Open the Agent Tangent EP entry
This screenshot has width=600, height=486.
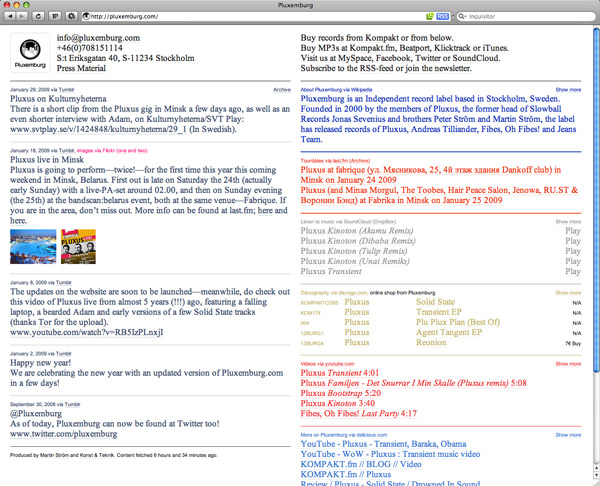[x=449, y=332]
